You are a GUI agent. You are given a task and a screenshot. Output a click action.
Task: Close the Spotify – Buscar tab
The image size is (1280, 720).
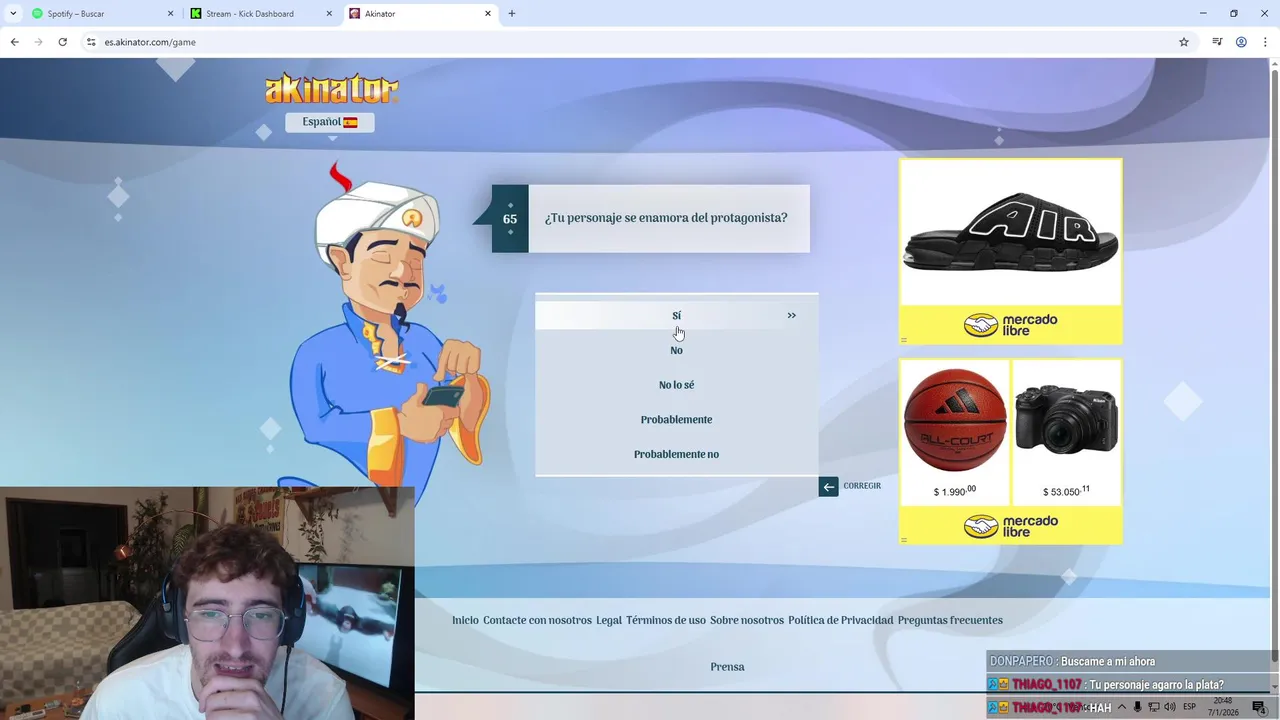(x=170, y=14)
